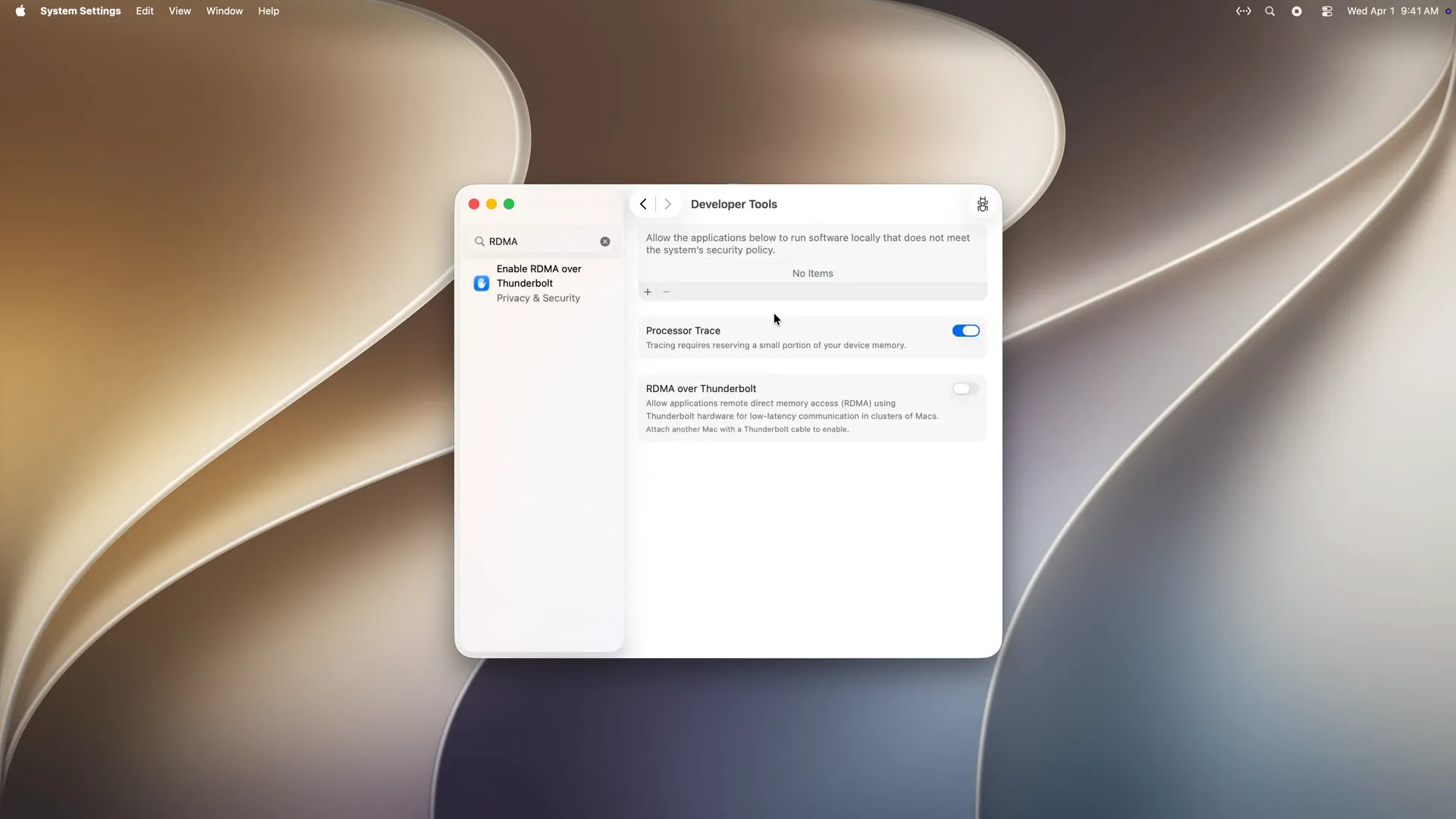This screenshot has height=819, width=1456.
Task: Click the security policy description text
Action: point(808,243)
